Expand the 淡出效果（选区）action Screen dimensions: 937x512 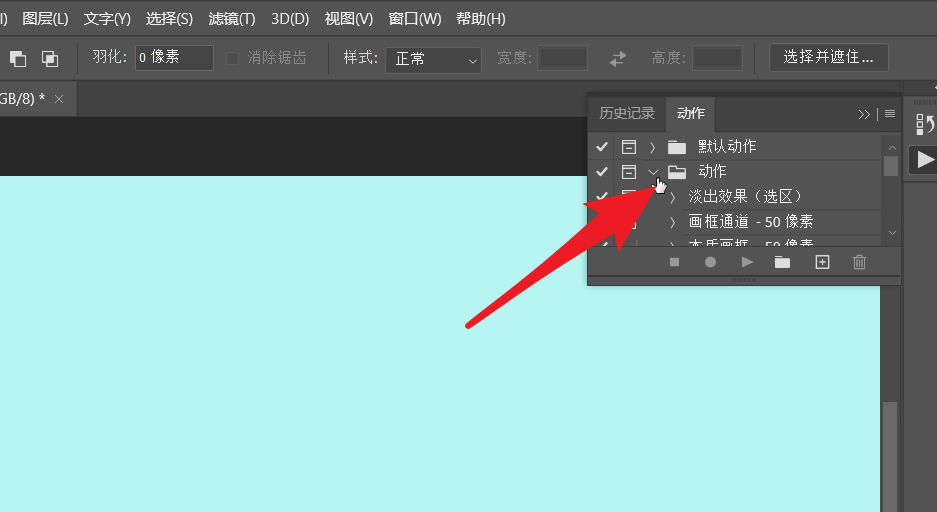pyautogui.click(x=672, y=197)
